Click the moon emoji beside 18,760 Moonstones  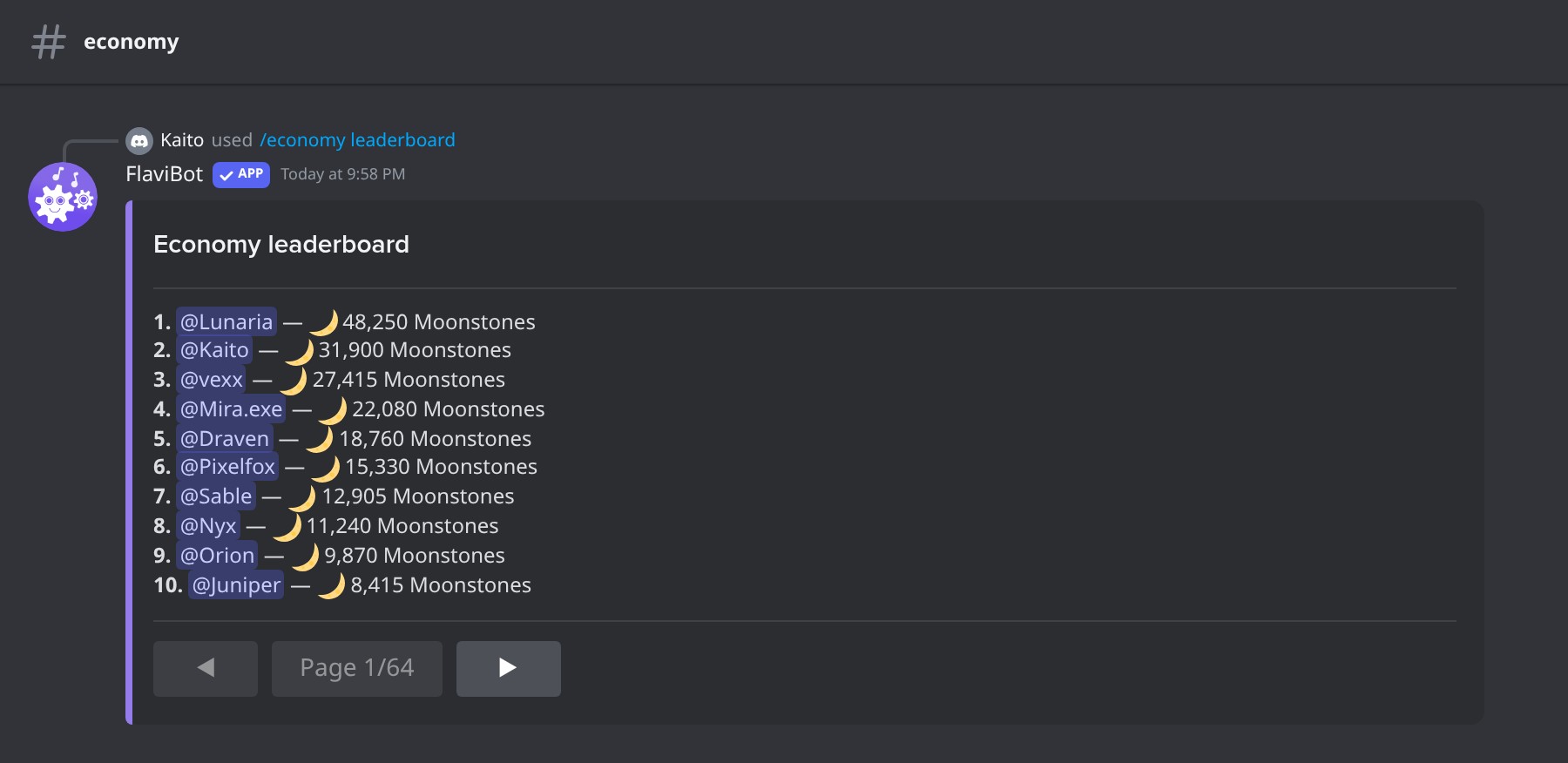[x=320, y=439]
